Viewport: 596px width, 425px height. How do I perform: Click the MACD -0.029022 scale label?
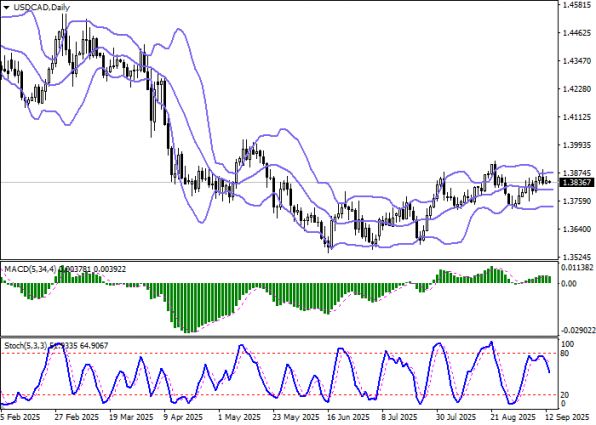point(579,330)
